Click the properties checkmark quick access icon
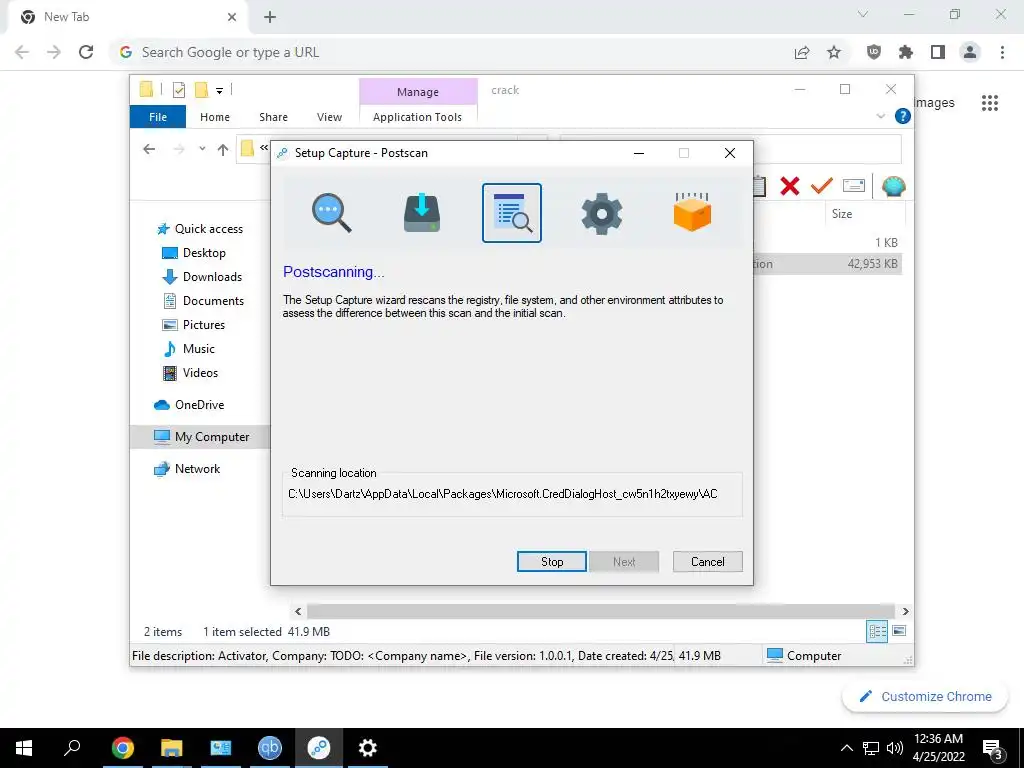The height and width of the screenshot is (768, 1024). 178,90
